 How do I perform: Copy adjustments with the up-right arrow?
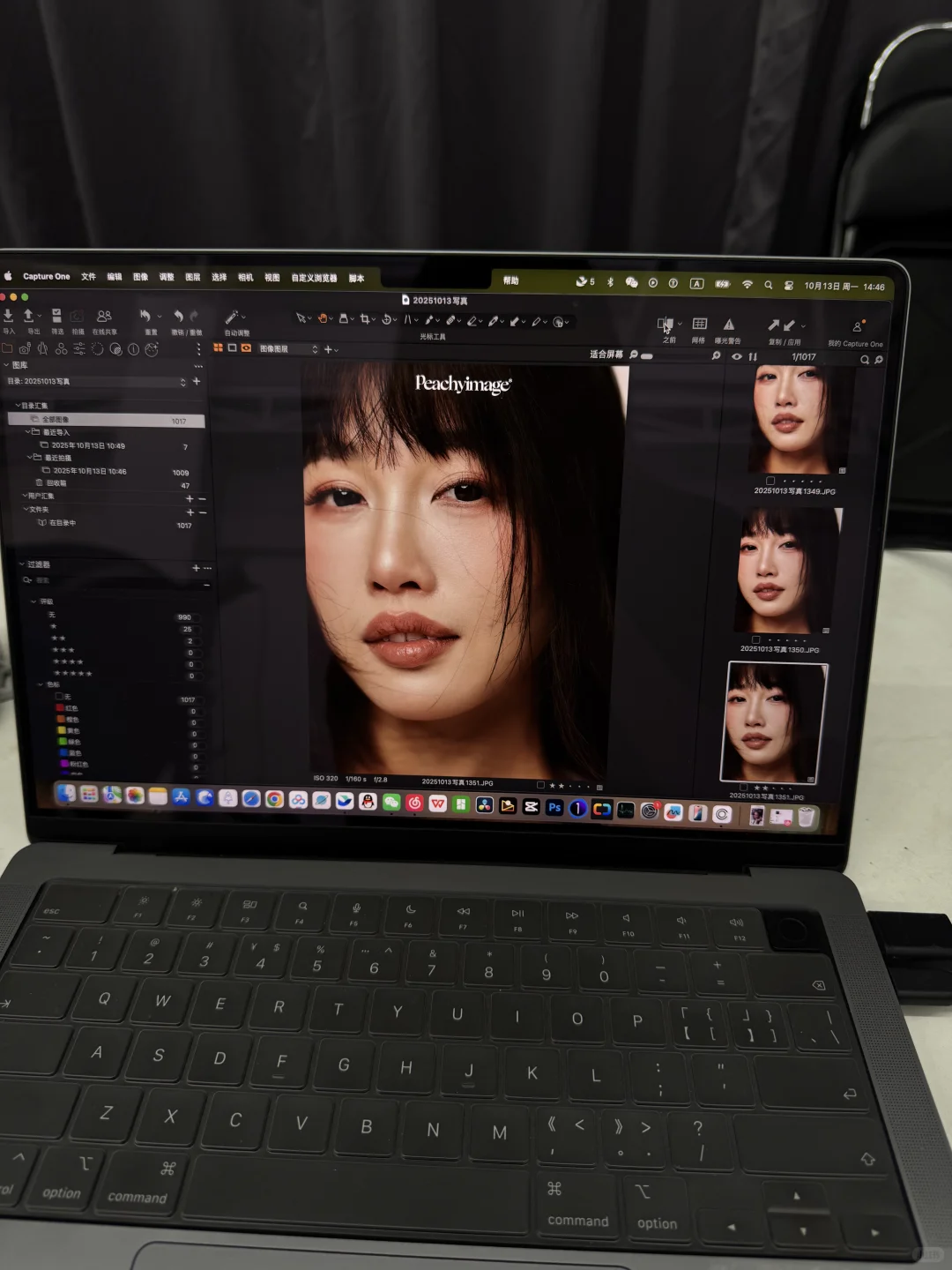point(773,325)
